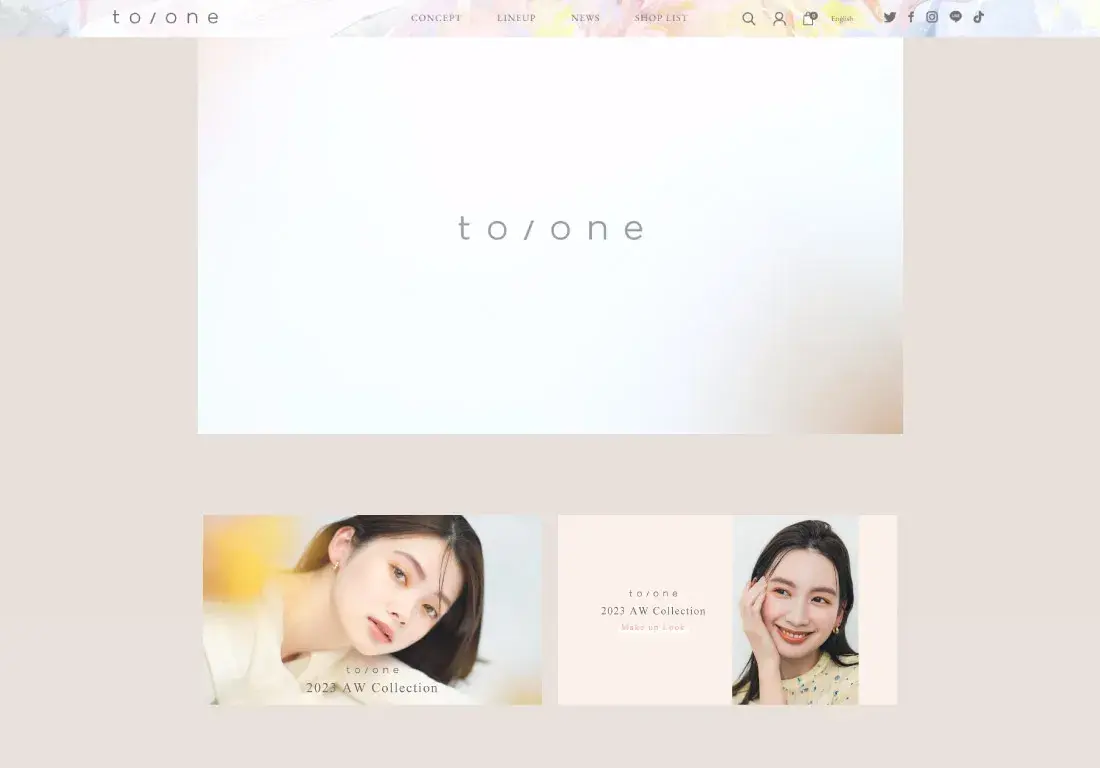
Task: Open the Instagram icon link
Action: (x=932, y=17)
